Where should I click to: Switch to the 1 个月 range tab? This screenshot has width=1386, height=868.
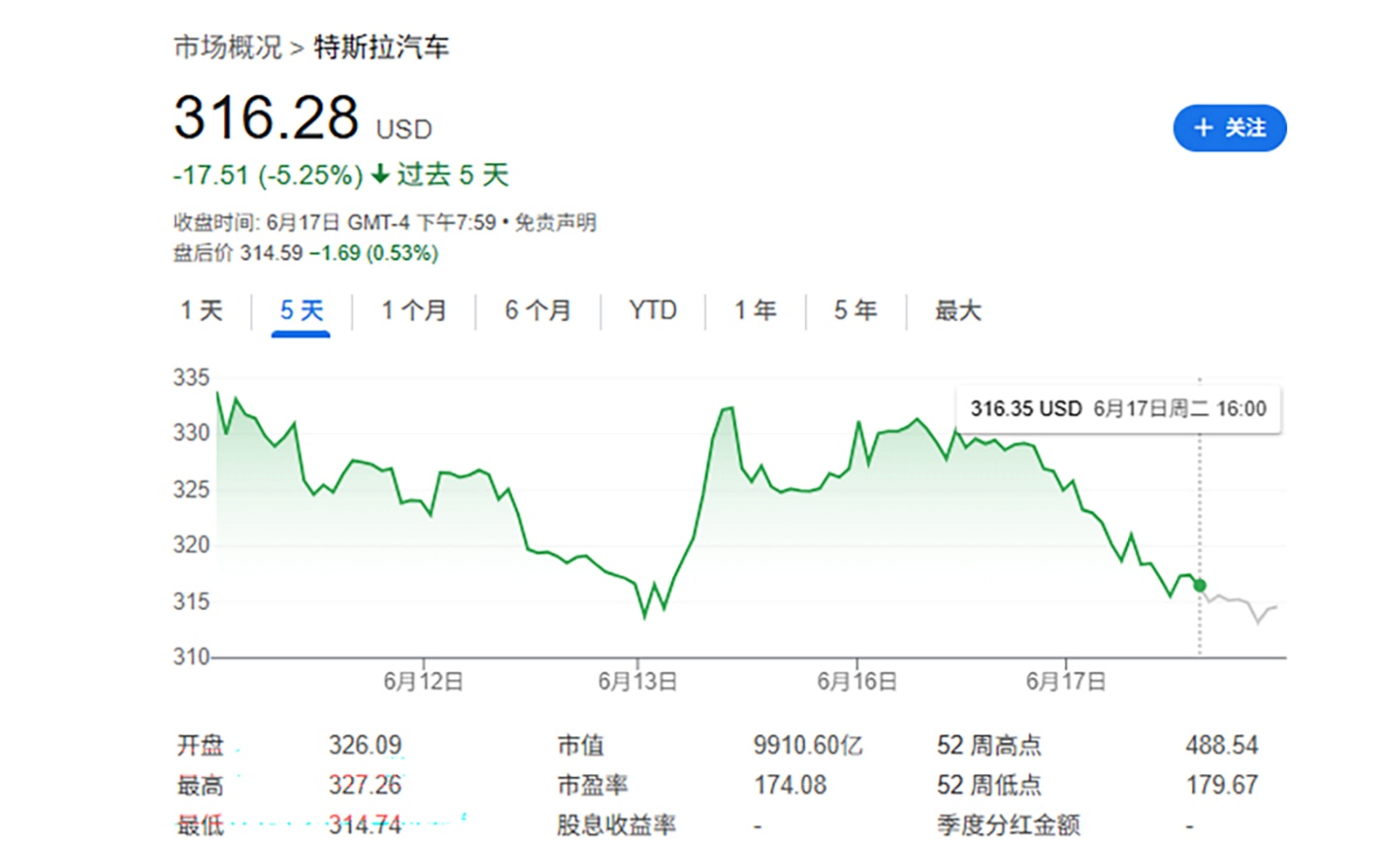pyautogui.click(x=413, y=311)
